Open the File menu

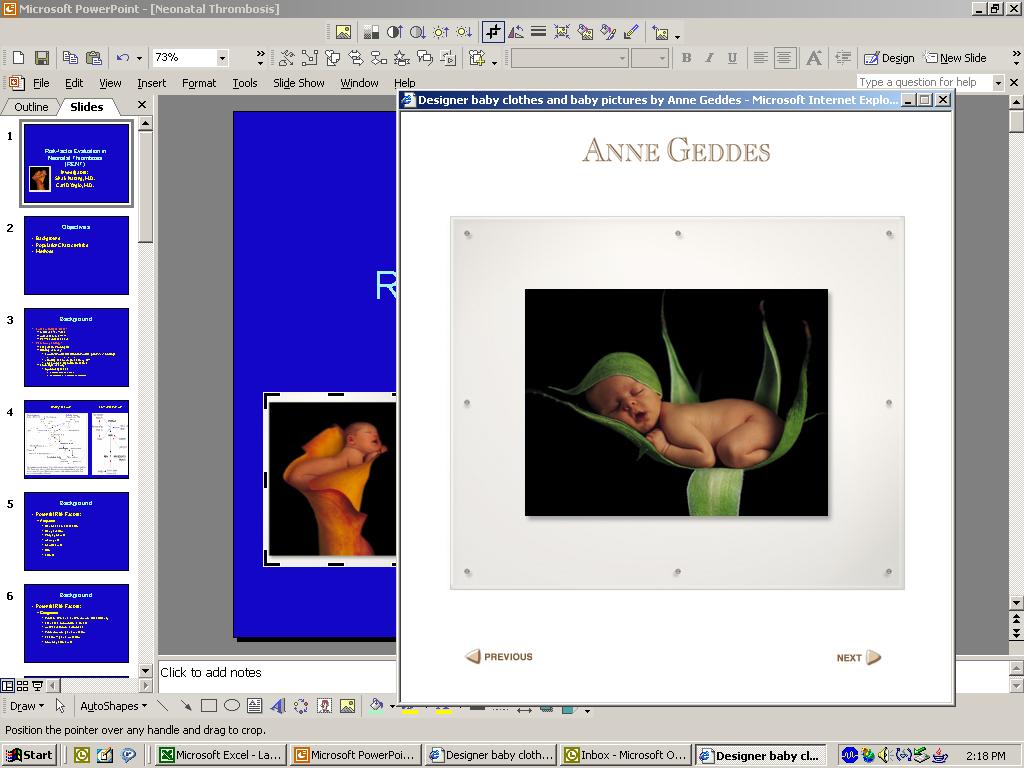(x=41, y=83)
